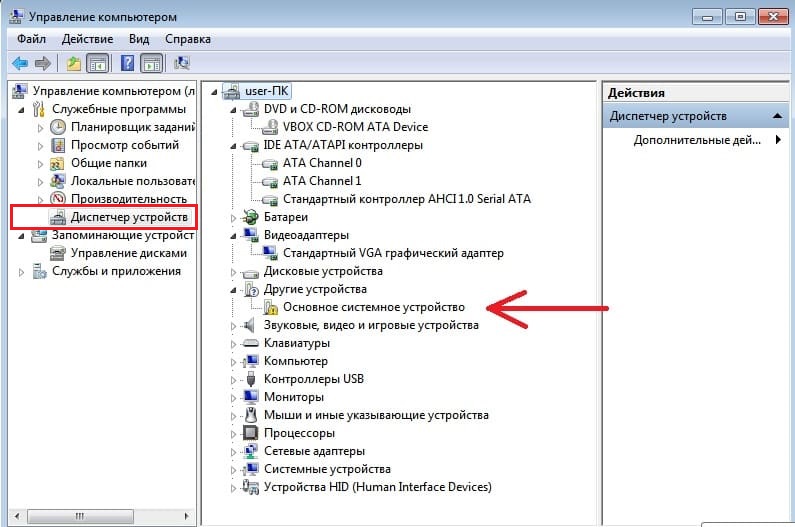Expand the Общие папки node
This screenshot has width=795, height=527.
(41, 164)
